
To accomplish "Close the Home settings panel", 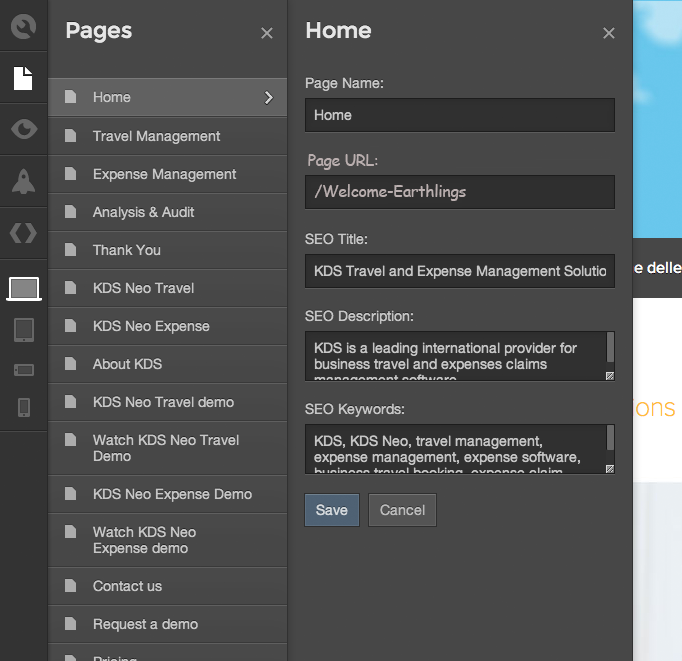I will [x=608, y=33].
